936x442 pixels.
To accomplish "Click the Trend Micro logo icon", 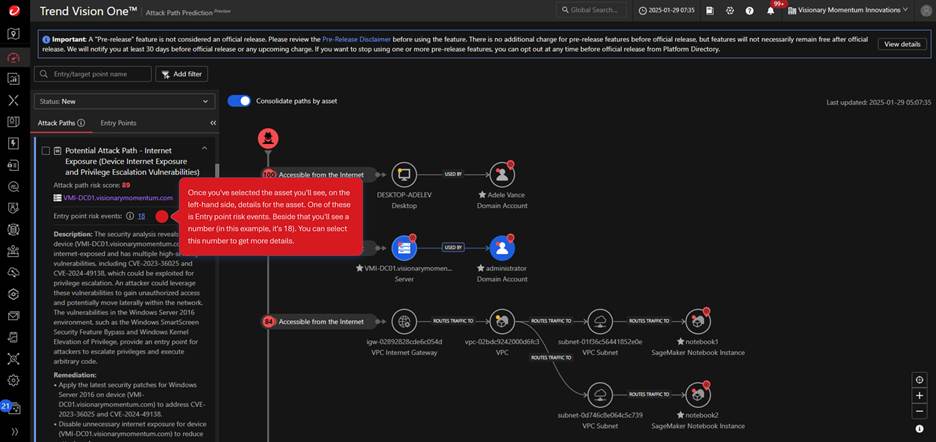I will click(14, 10).
